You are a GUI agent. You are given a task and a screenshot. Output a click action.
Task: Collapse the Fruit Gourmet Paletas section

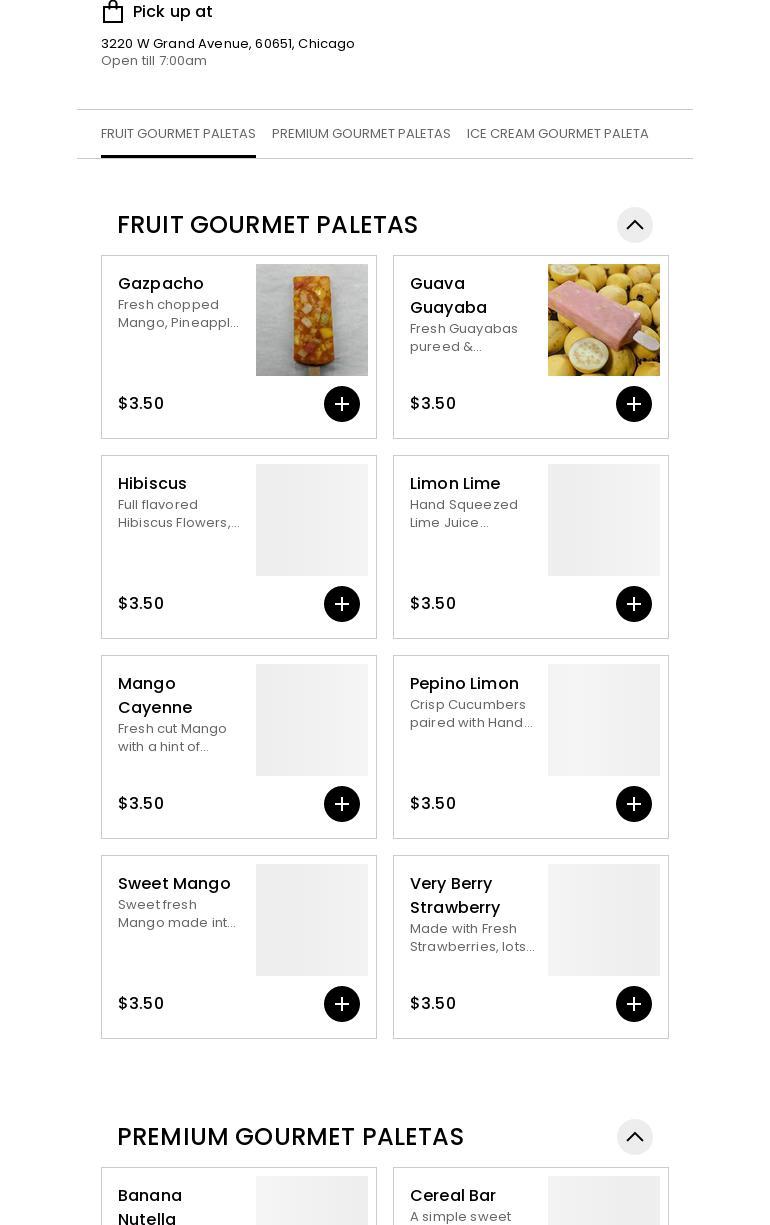pyautogui.click(x=635, y=225)
